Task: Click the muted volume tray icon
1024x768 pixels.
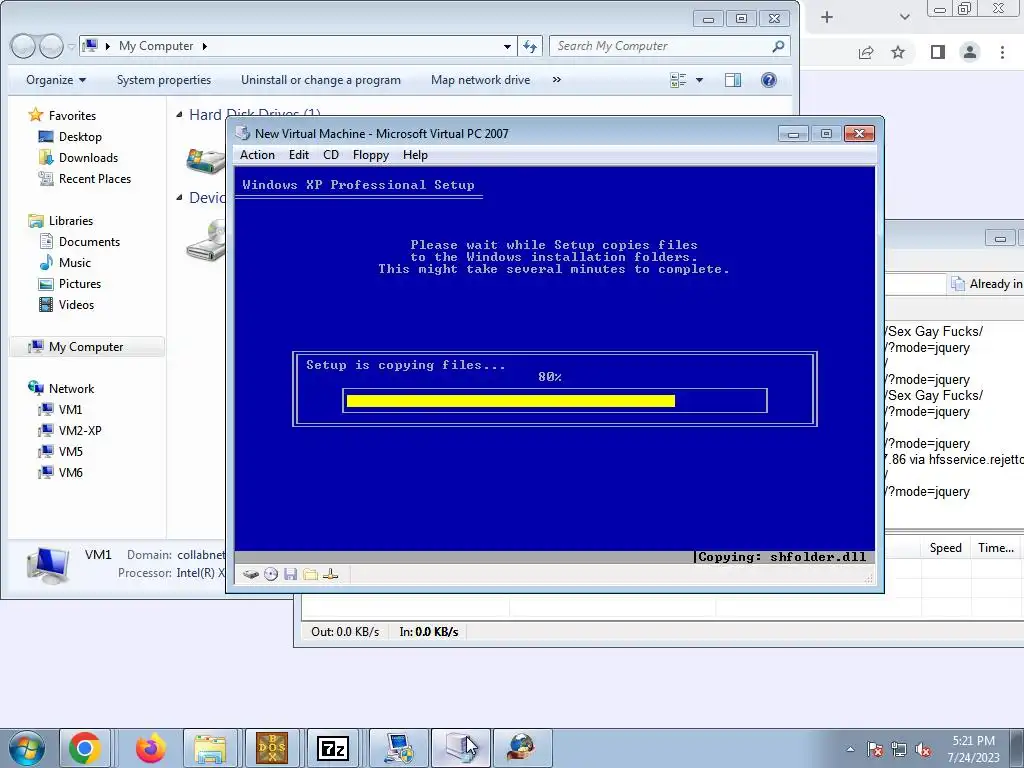Action: pos(923,749)
